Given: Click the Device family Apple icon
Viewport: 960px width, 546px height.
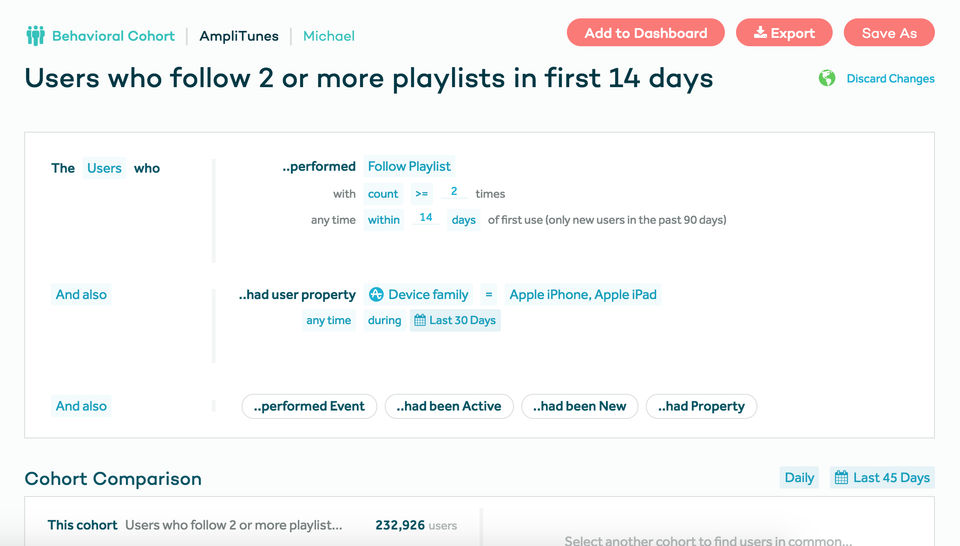Looking at the screenshot, I should pos(376,294).
